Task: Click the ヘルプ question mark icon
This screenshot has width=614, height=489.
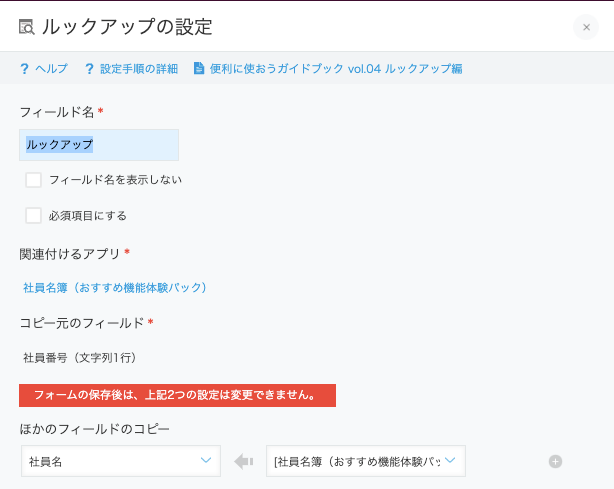Action: 24,69
